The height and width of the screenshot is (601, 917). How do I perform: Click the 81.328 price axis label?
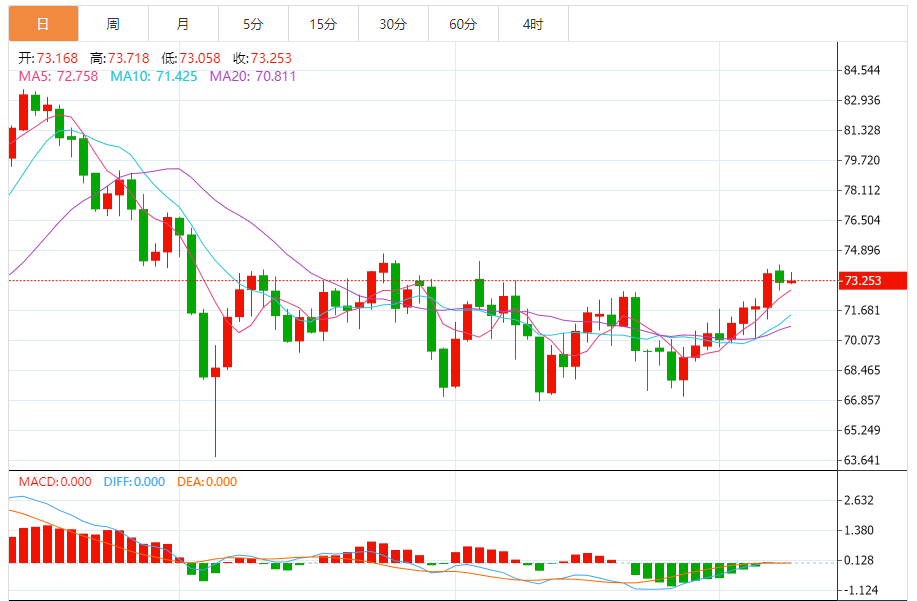click(x=862, y=130)
